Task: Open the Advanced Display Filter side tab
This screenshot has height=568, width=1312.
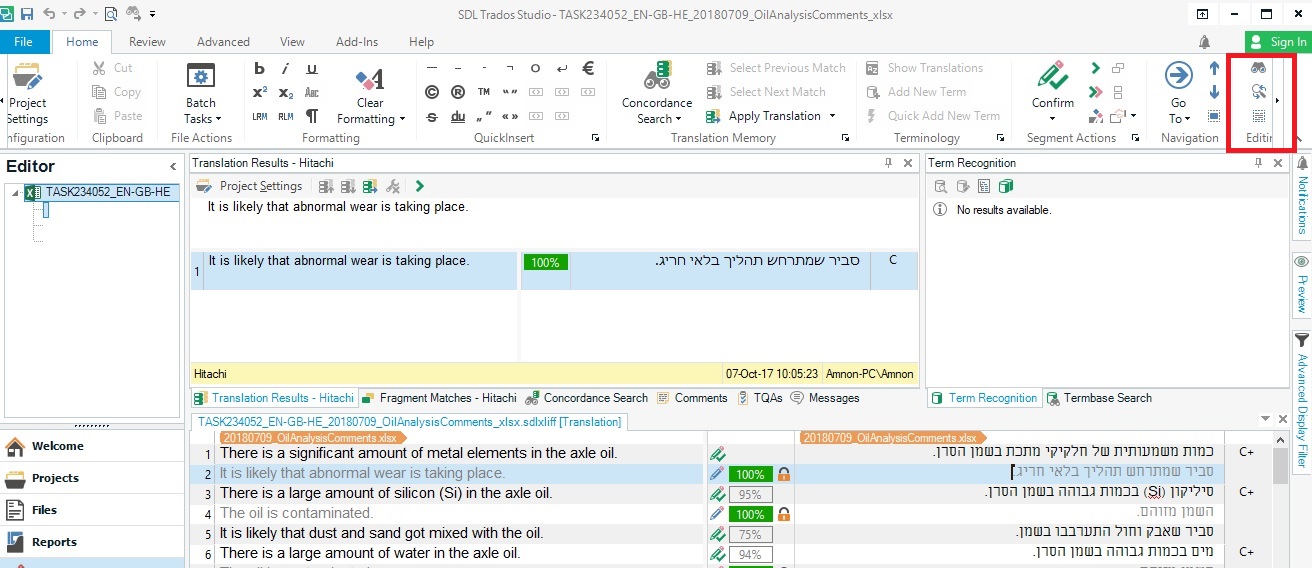Action: click(x=1302, y=400)
